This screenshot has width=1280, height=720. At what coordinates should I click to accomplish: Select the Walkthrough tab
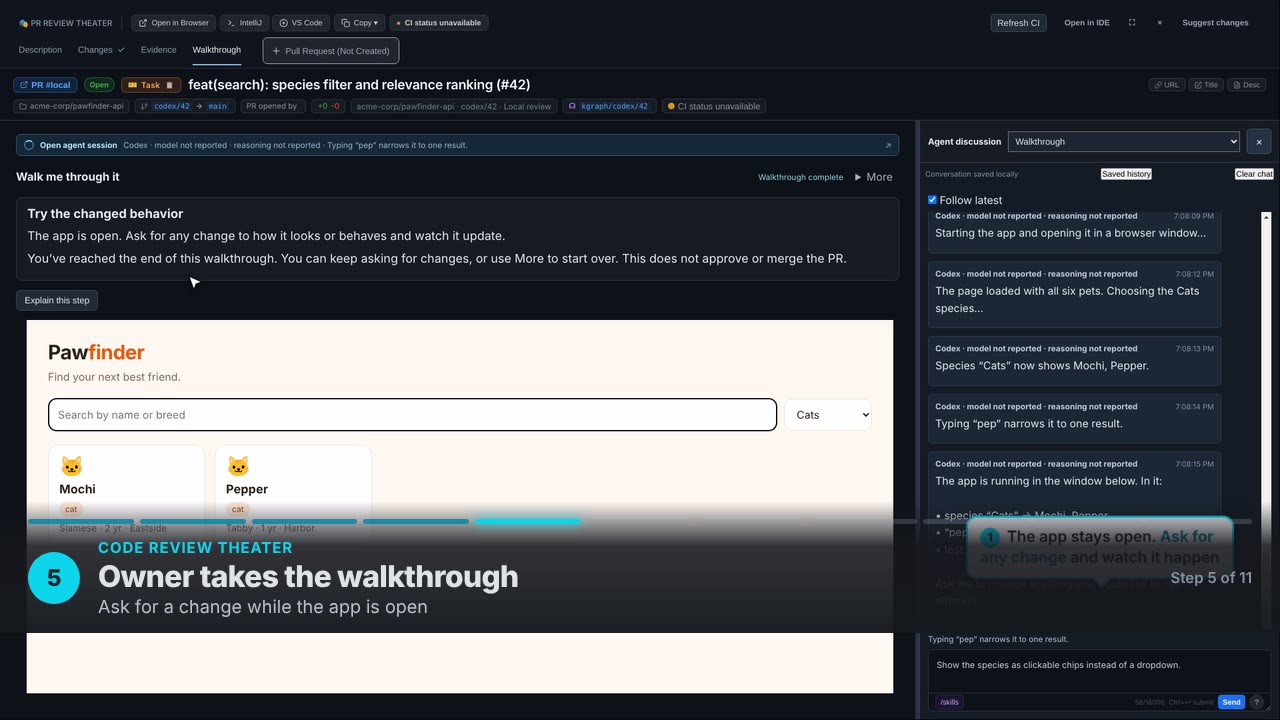217,50
